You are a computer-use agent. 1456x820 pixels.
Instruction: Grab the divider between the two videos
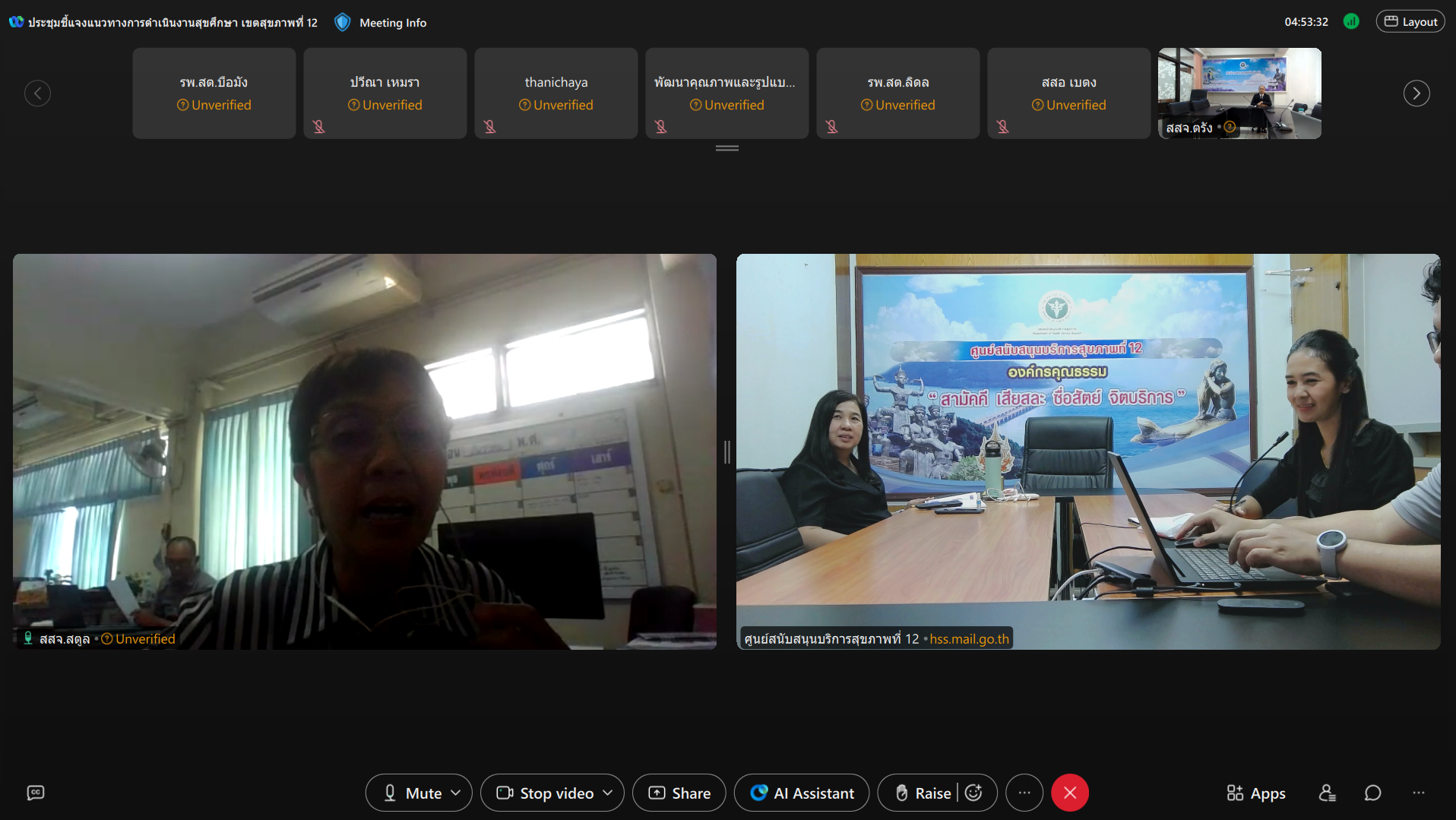(x=726, y=452)
